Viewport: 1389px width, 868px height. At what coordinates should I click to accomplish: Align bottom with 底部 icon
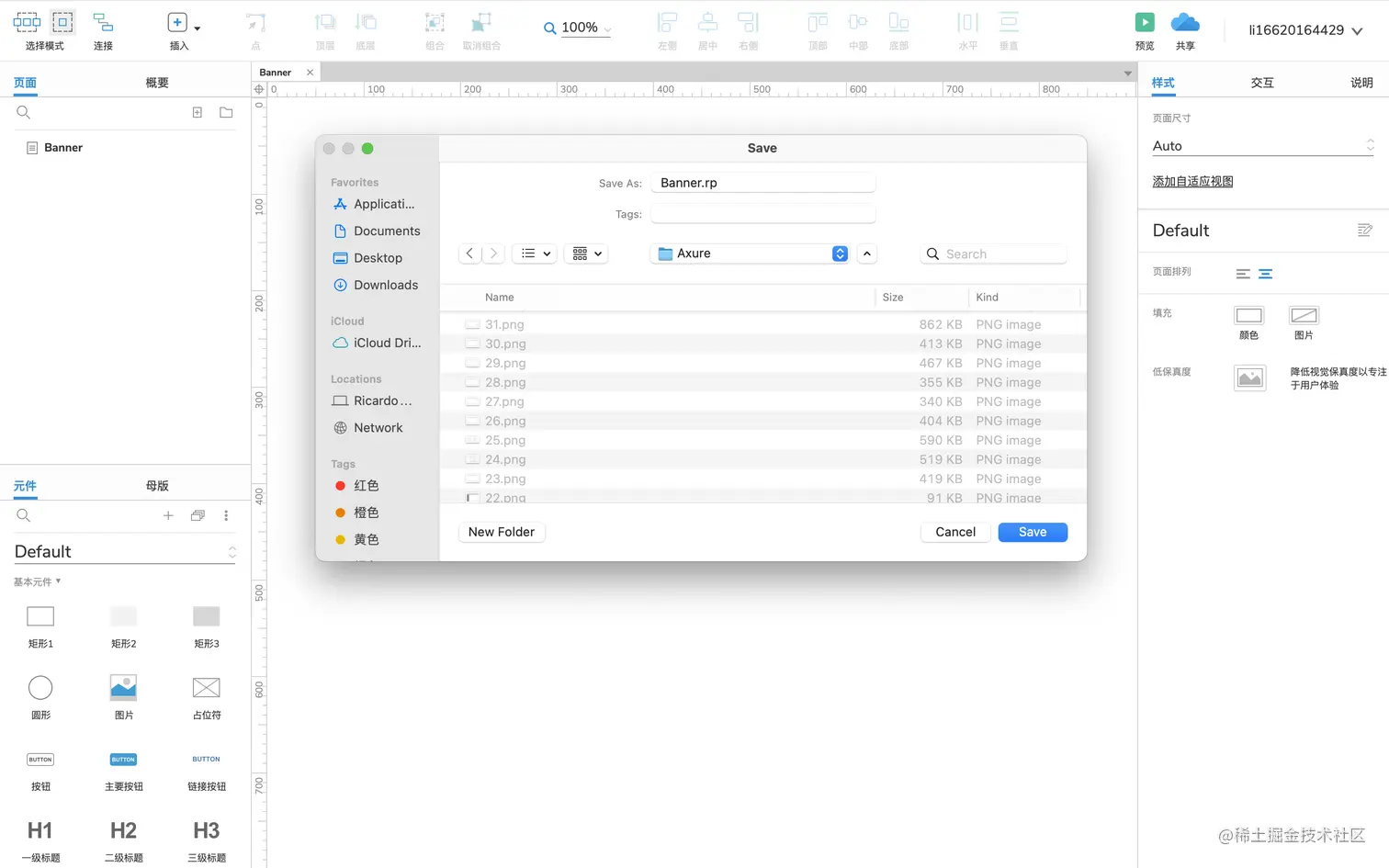(x=898, y=23)
